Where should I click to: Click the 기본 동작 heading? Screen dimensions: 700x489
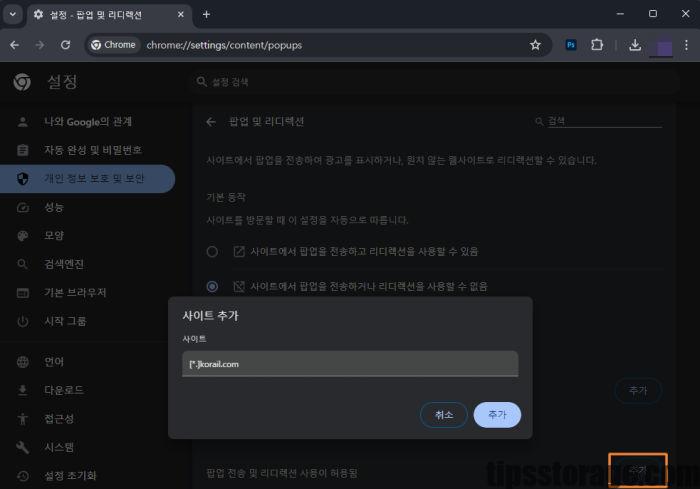(x=226, y=197)
